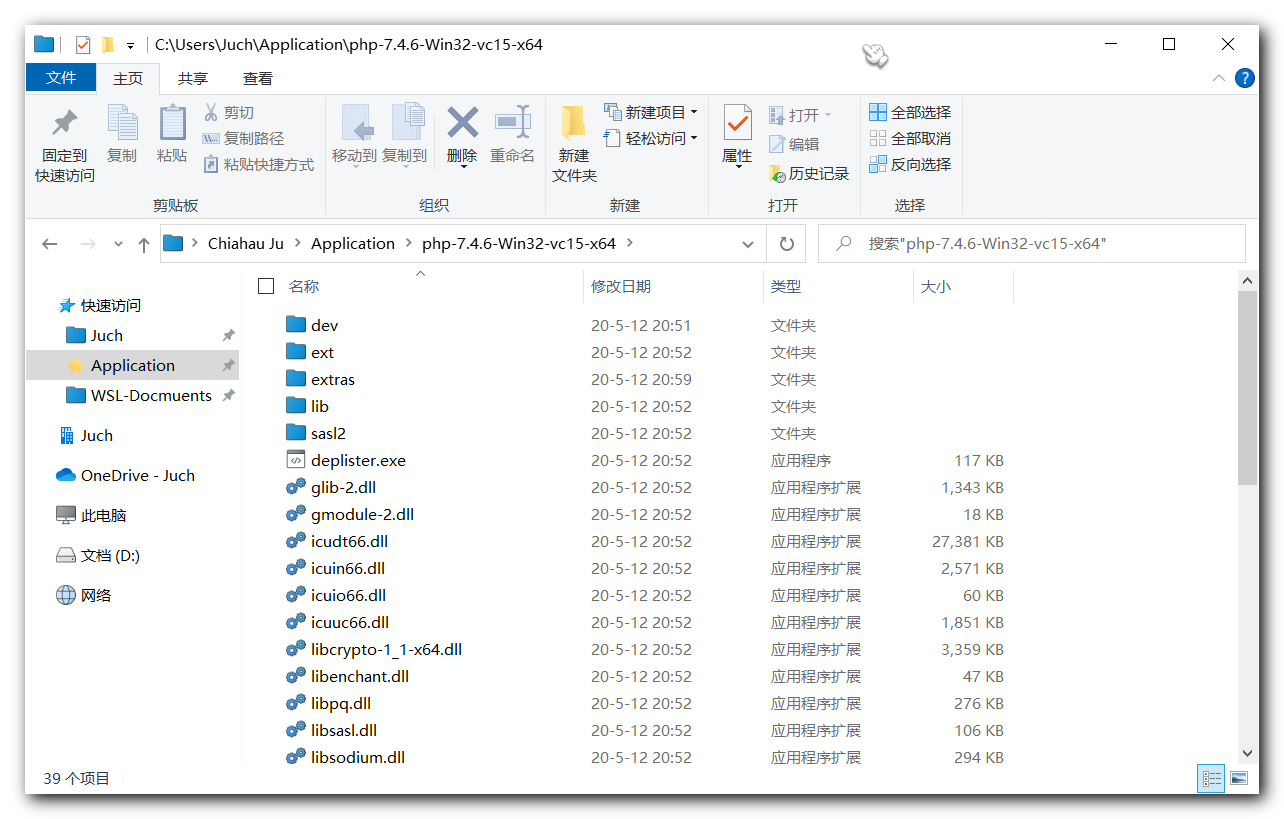Switch to large thumbnails view icon
Image resolution: width=1284 pixels, height=819 pixels.
[1239, 778]
